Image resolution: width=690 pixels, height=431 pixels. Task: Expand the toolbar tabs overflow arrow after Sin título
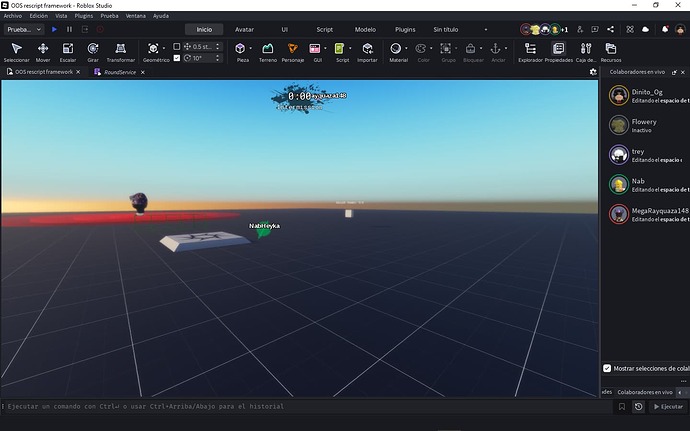[x=486, y=29]
